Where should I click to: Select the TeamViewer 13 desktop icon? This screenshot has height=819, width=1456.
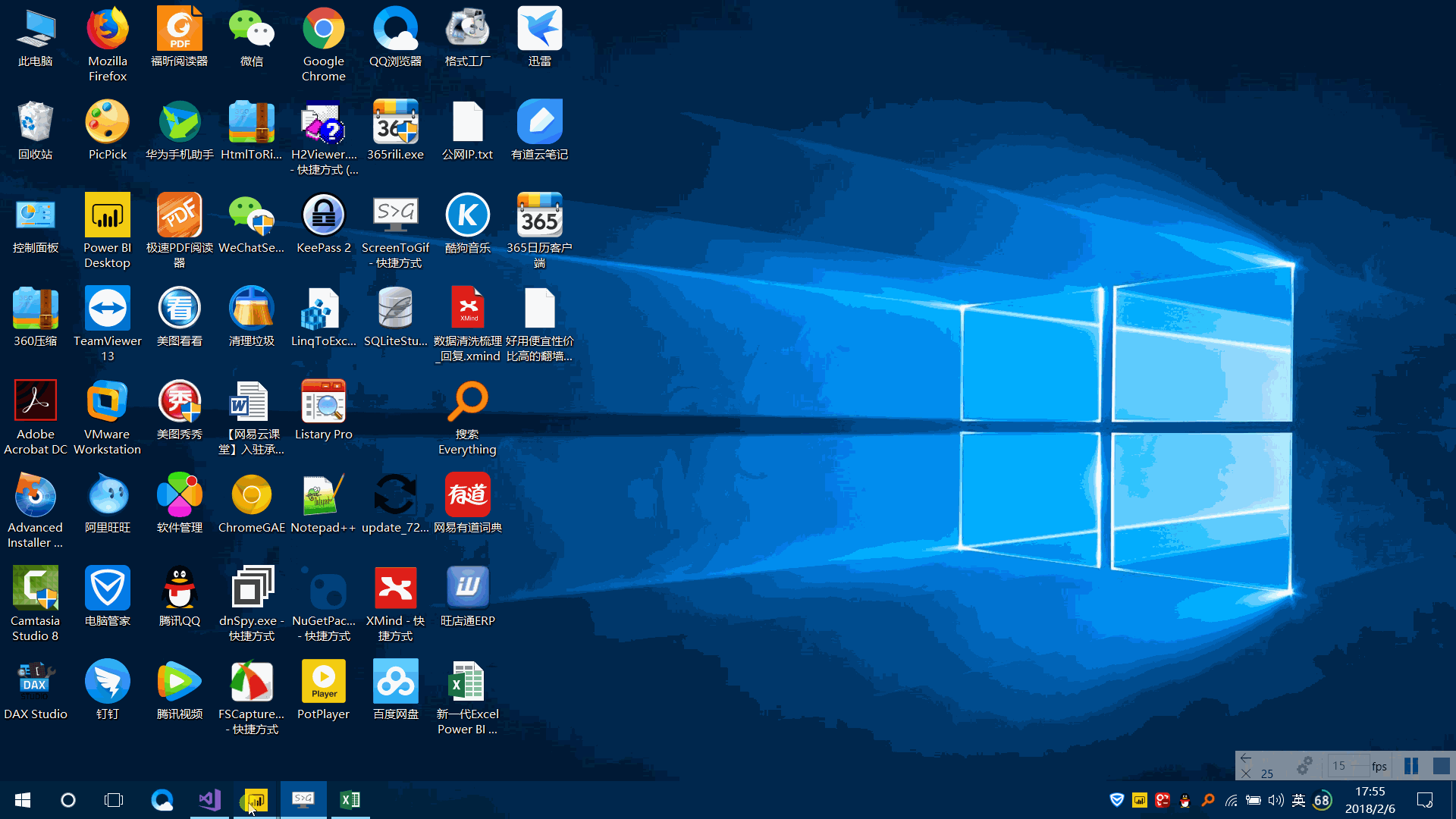(x=108, y=324)
